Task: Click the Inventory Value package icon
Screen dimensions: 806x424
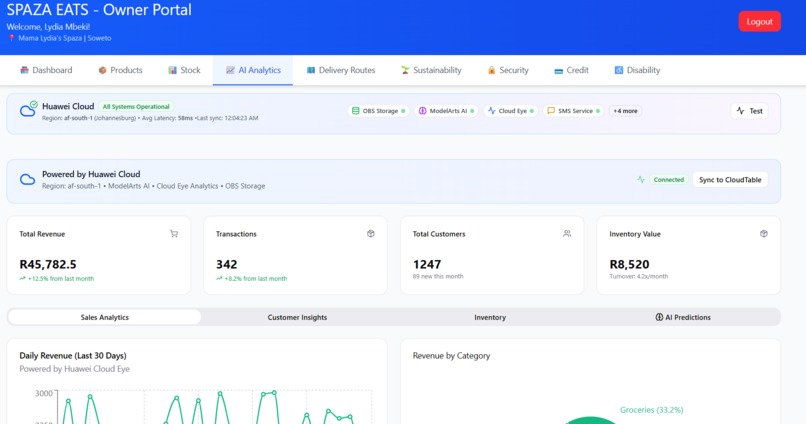Action: (x=764, y=234)
